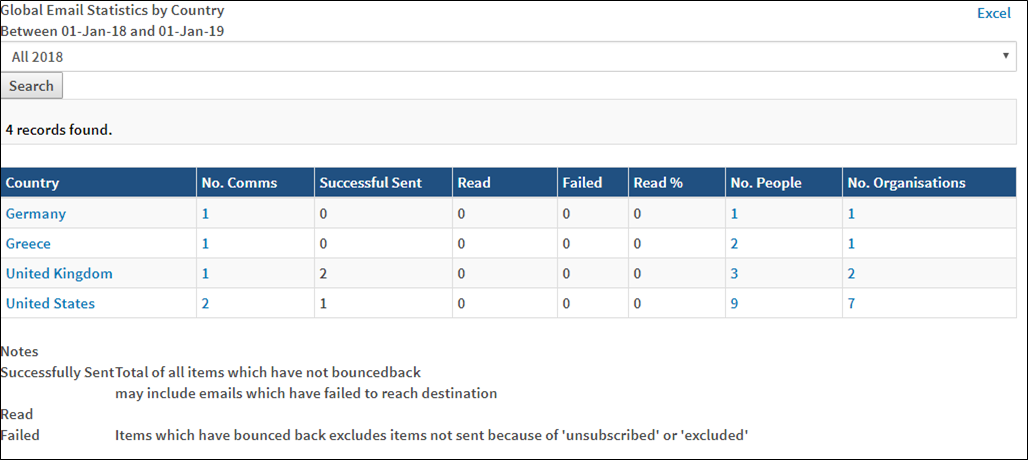Open the United Kingdom country link

(59, 273)
